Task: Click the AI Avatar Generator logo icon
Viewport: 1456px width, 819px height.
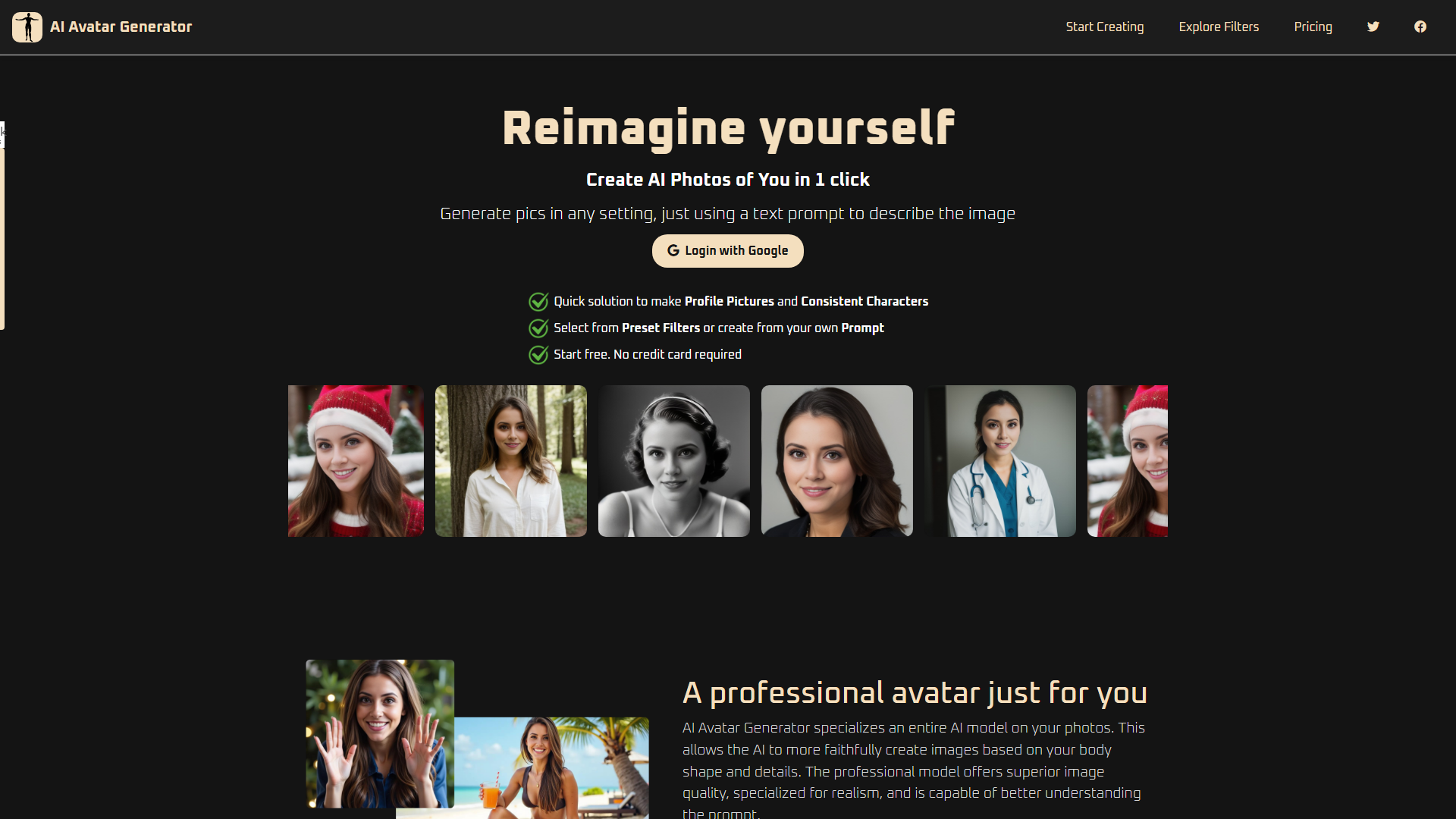Action: tap(27, 27)
